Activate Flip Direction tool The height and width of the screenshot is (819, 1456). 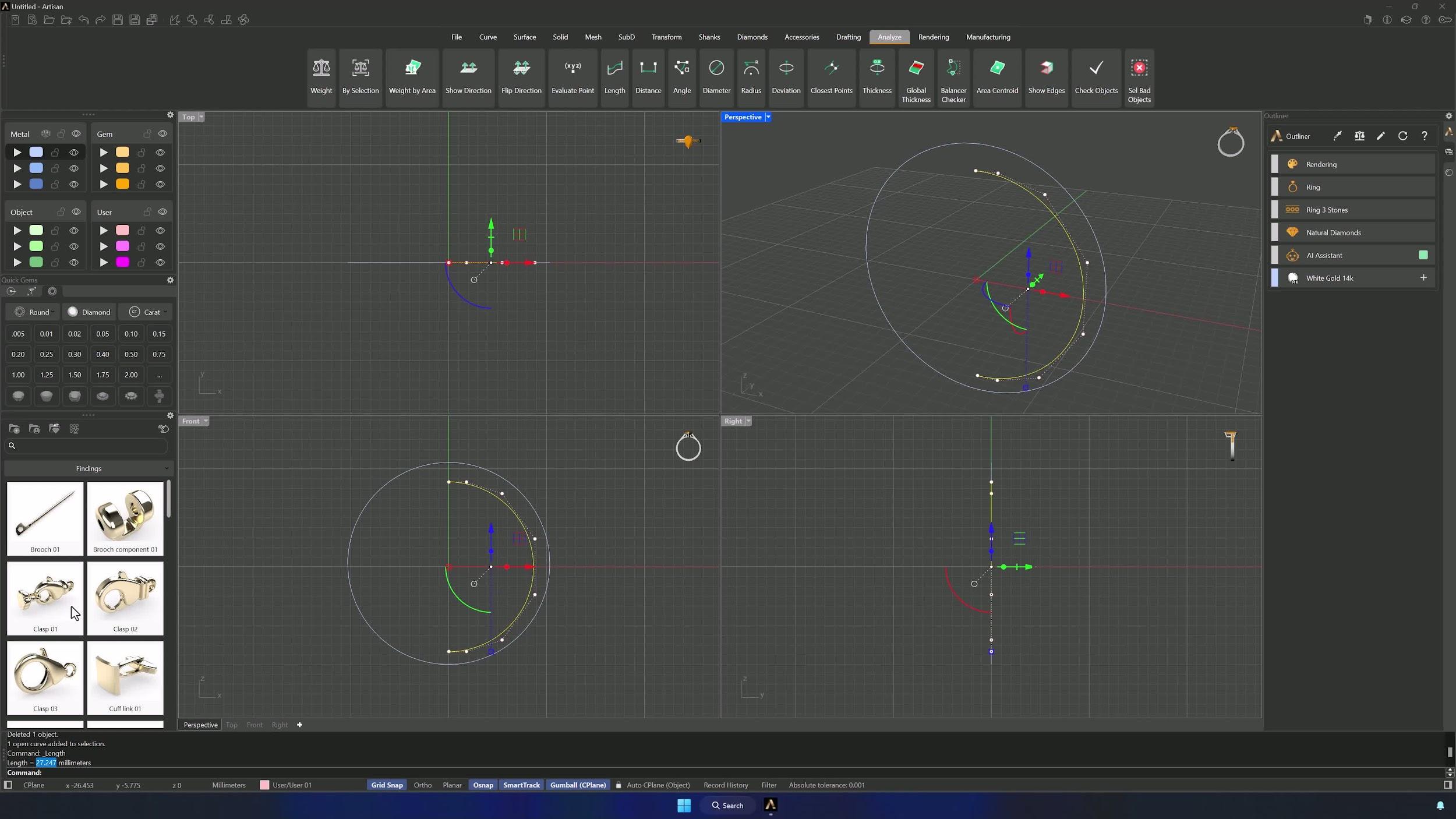tap(521, 77)
